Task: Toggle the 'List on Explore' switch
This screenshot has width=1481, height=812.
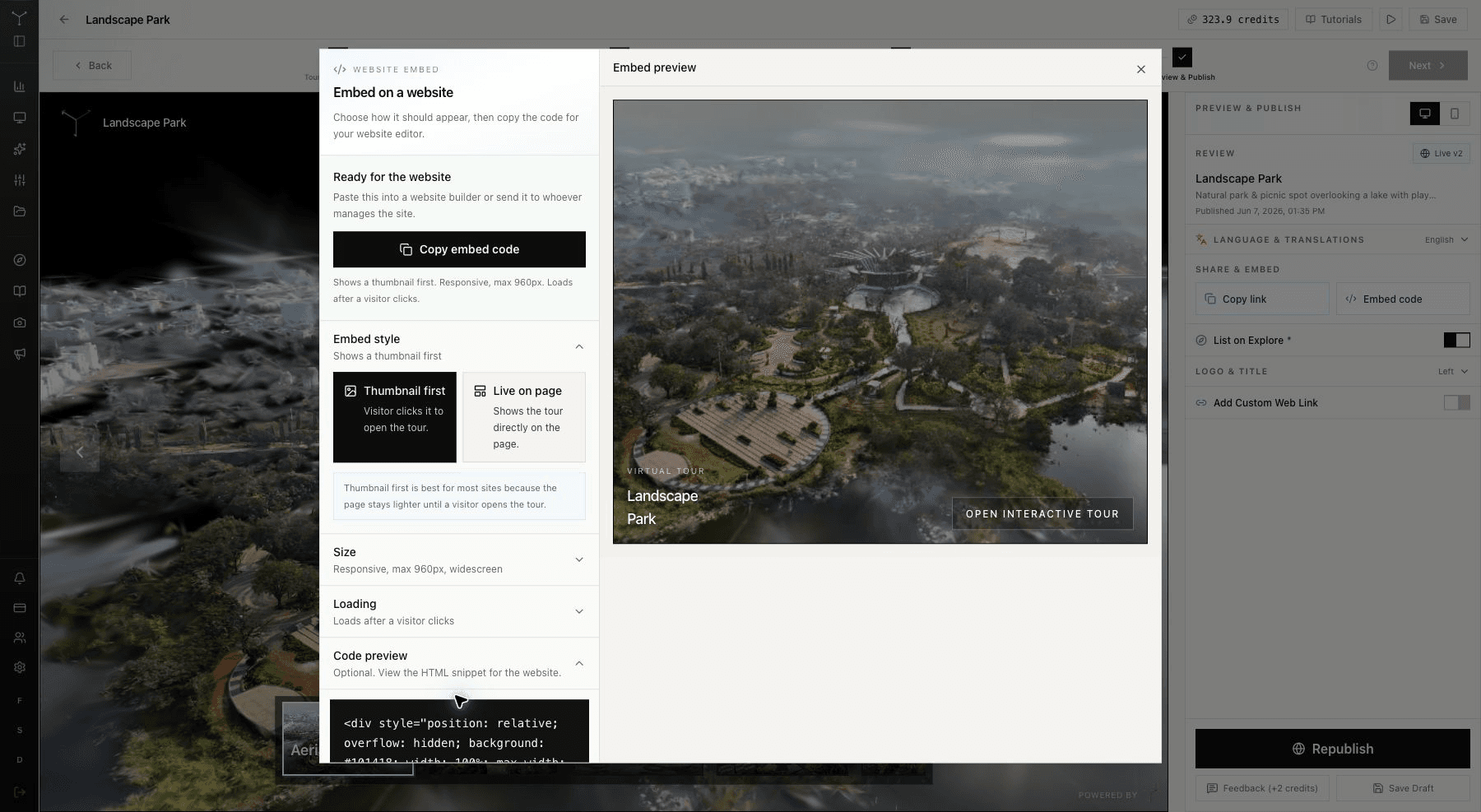Action: pos(1456,341)
